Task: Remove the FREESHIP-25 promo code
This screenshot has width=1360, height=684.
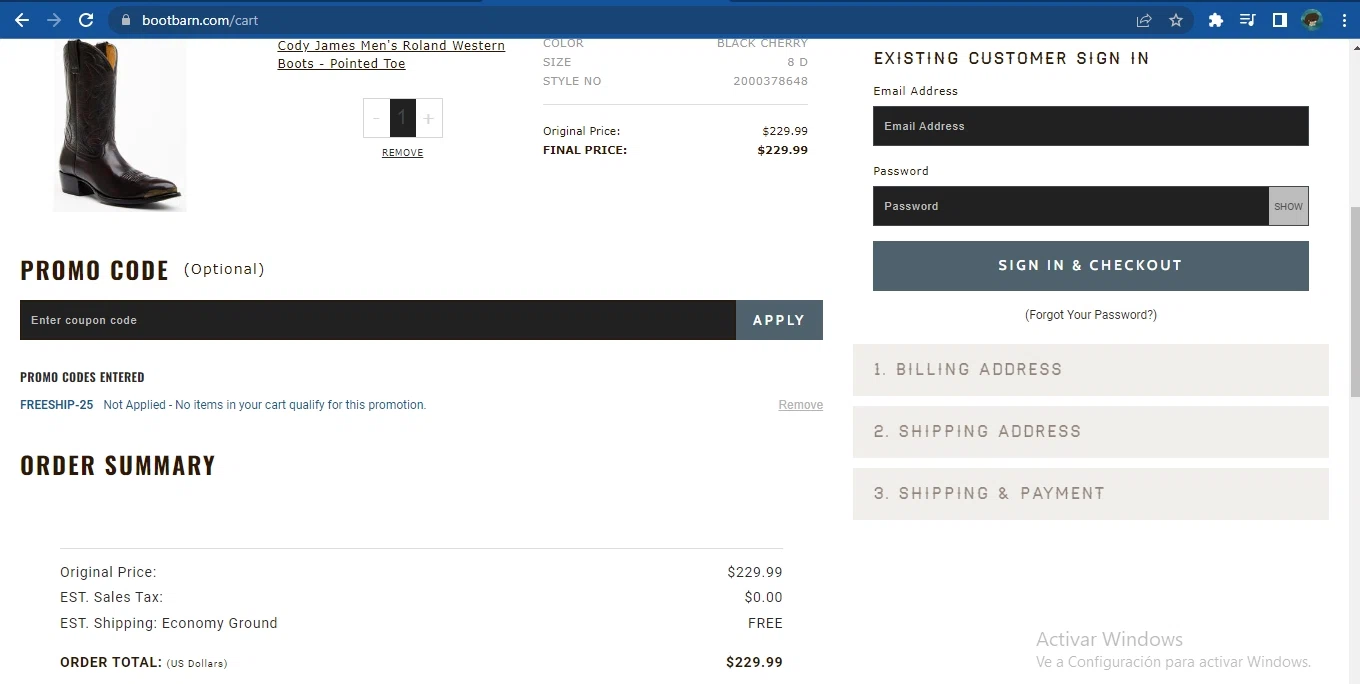Action: [801, 405]
